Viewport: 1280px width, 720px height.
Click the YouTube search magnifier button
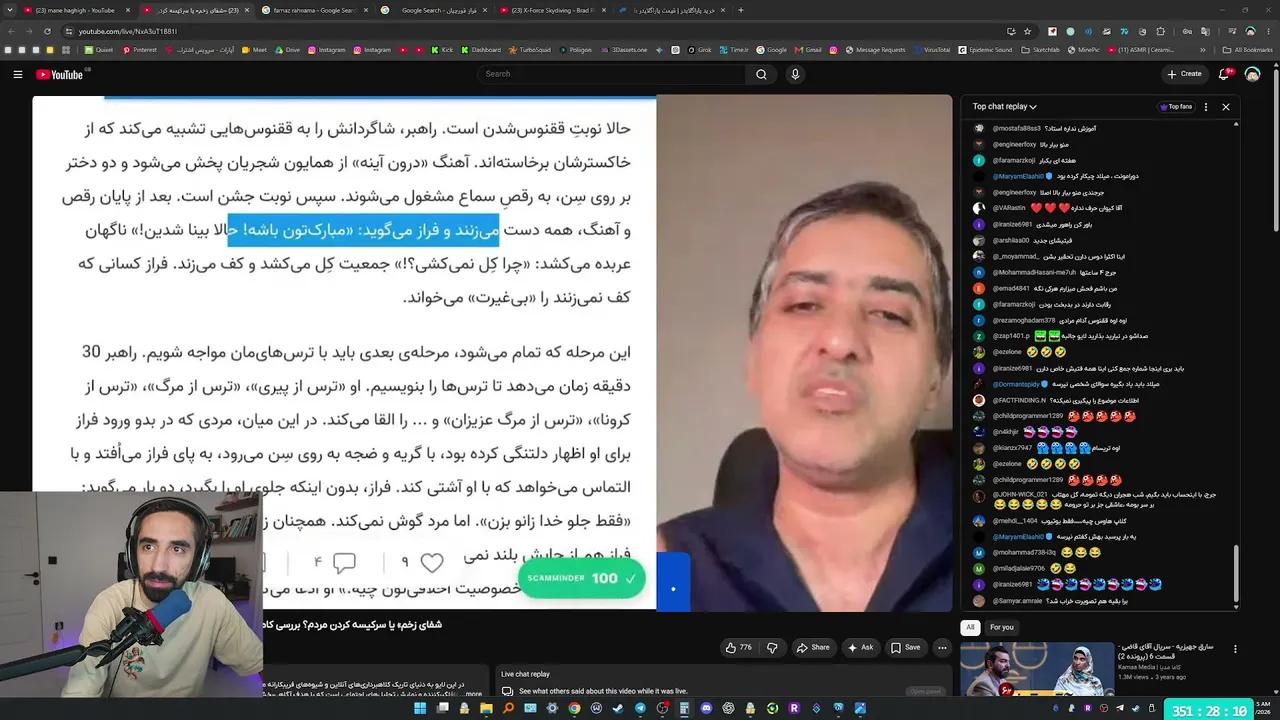[761, 74]
